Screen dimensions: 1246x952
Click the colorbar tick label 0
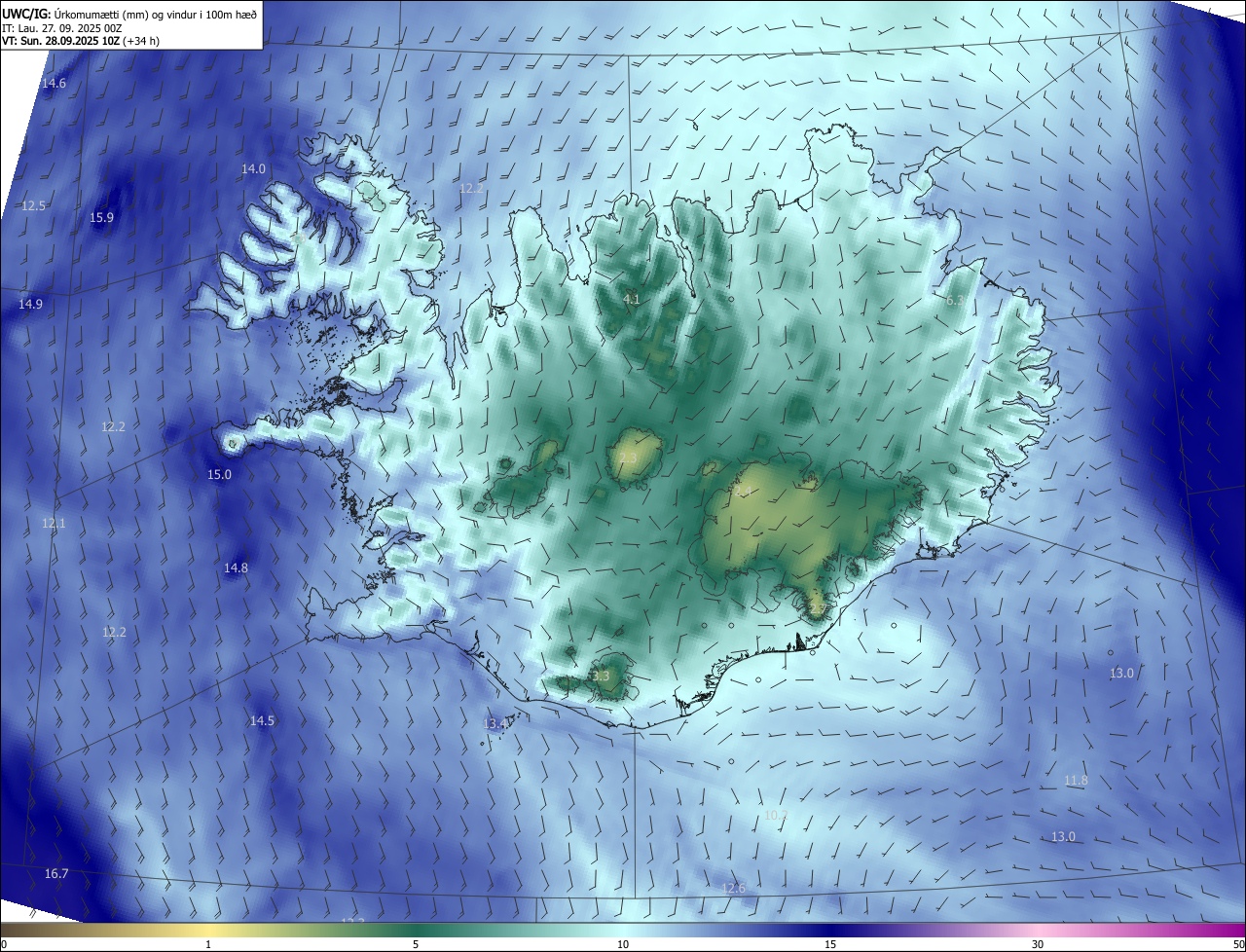coord(4,944)
